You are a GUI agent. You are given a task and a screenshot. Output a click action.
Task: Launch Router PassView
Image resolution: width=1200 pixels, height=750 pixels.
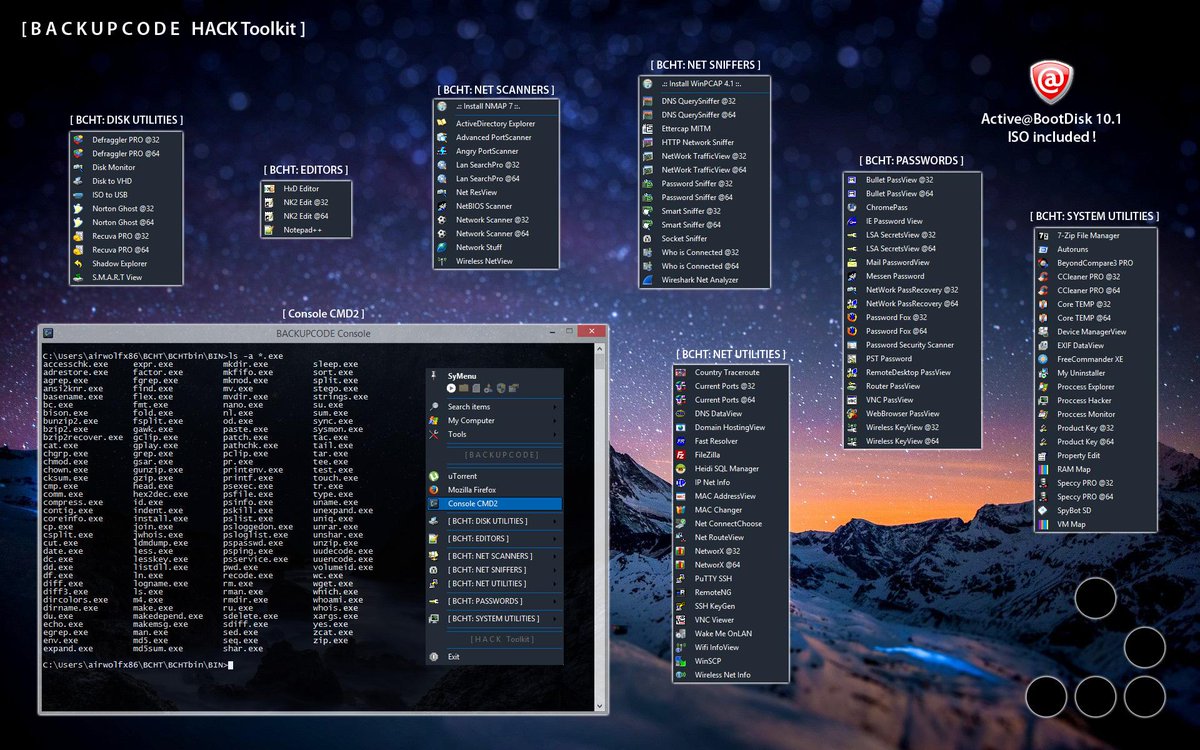click(x=912, y=386)
